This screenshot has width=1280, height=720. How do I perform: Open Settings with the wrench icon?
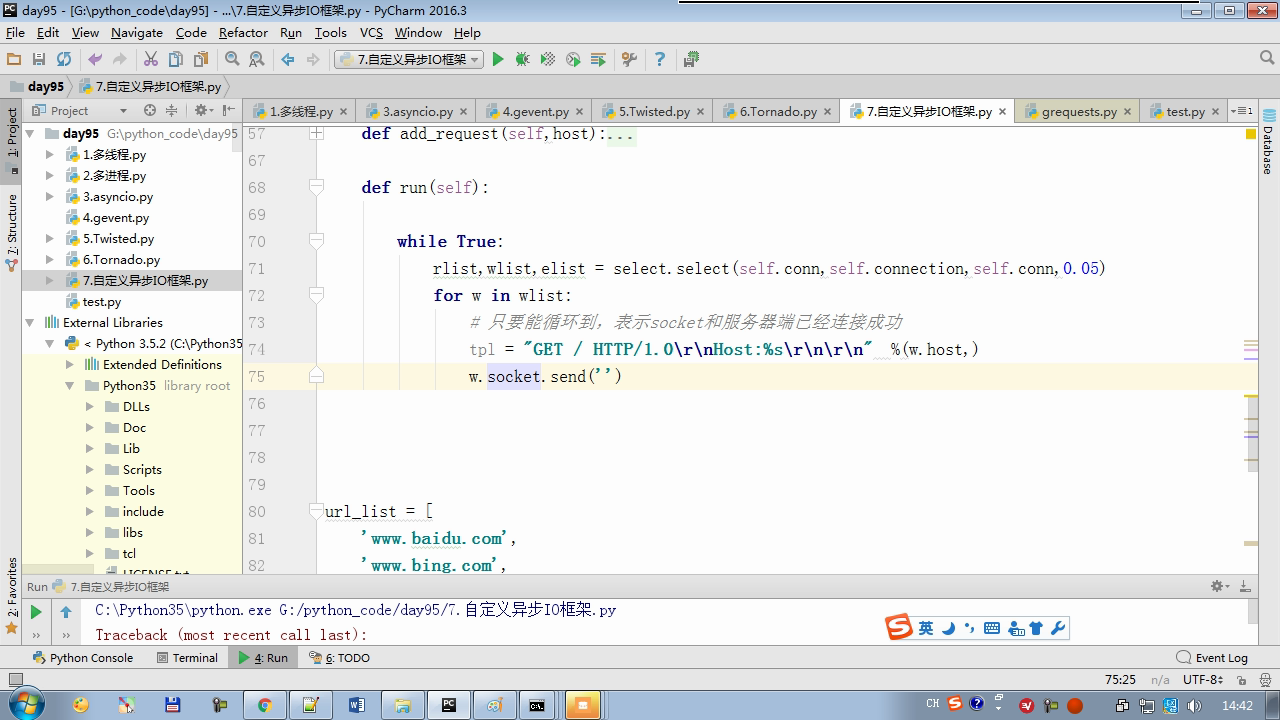629,60
